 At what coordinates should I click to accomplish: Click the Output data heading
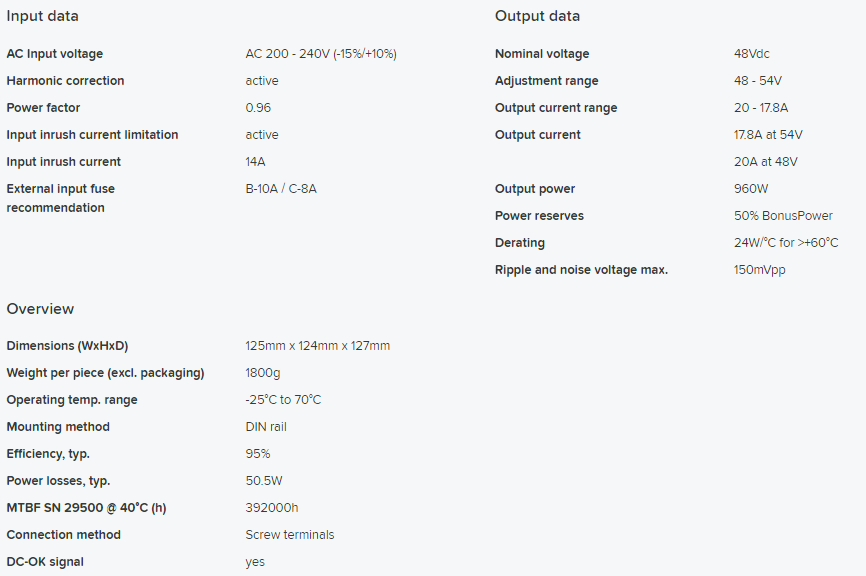click(537, 16)
